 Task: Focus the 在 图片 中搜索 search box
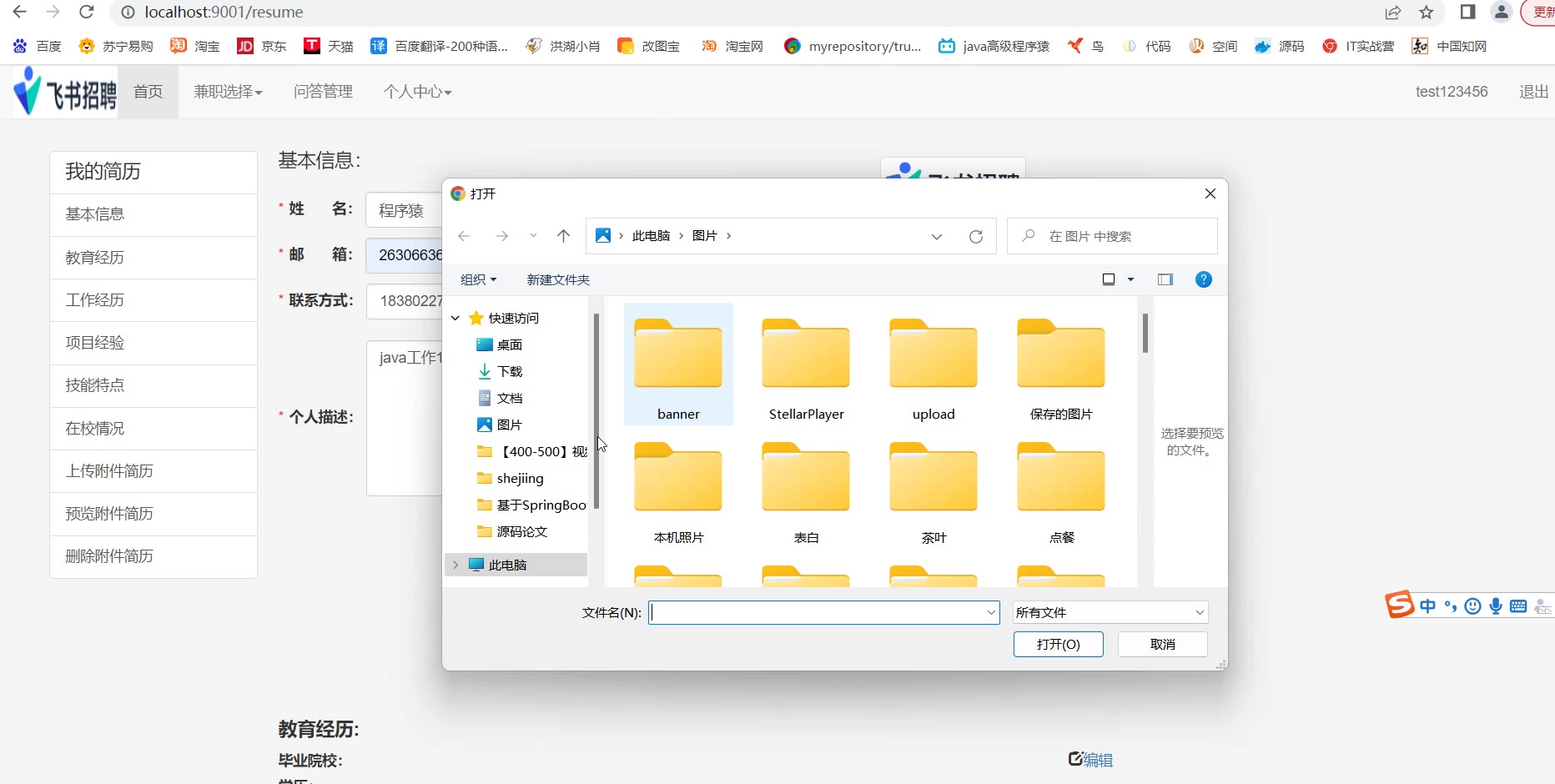pos(1112,236)
